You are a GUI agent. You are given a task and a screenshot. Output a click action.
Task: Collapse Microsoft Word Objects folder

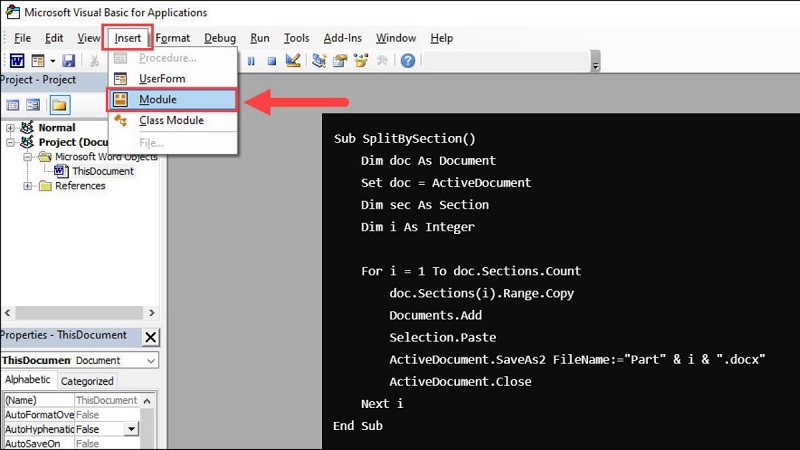[29, 157]
